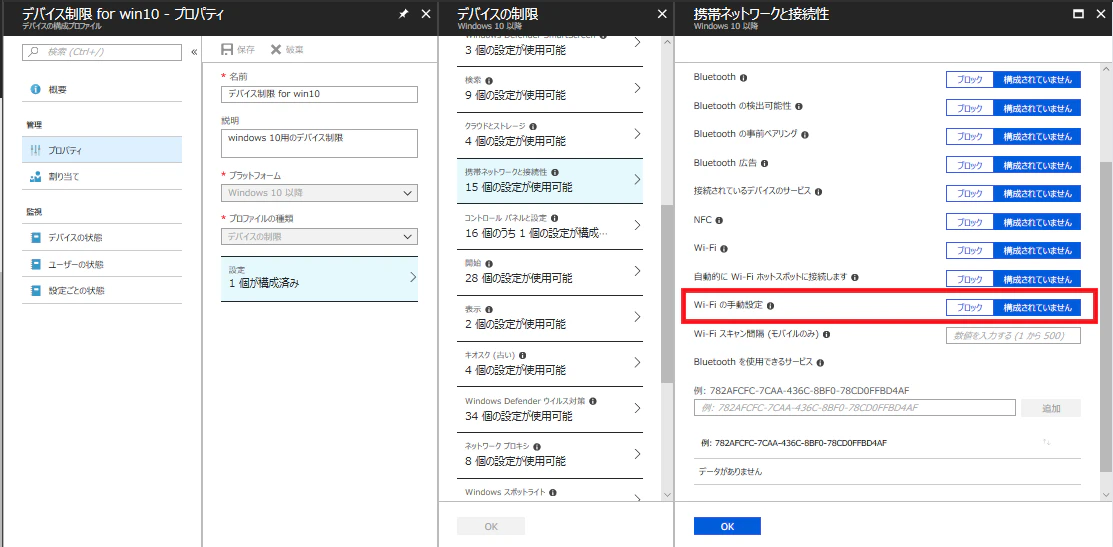Click 保存 label in the toolbar

tap(246, 50)
